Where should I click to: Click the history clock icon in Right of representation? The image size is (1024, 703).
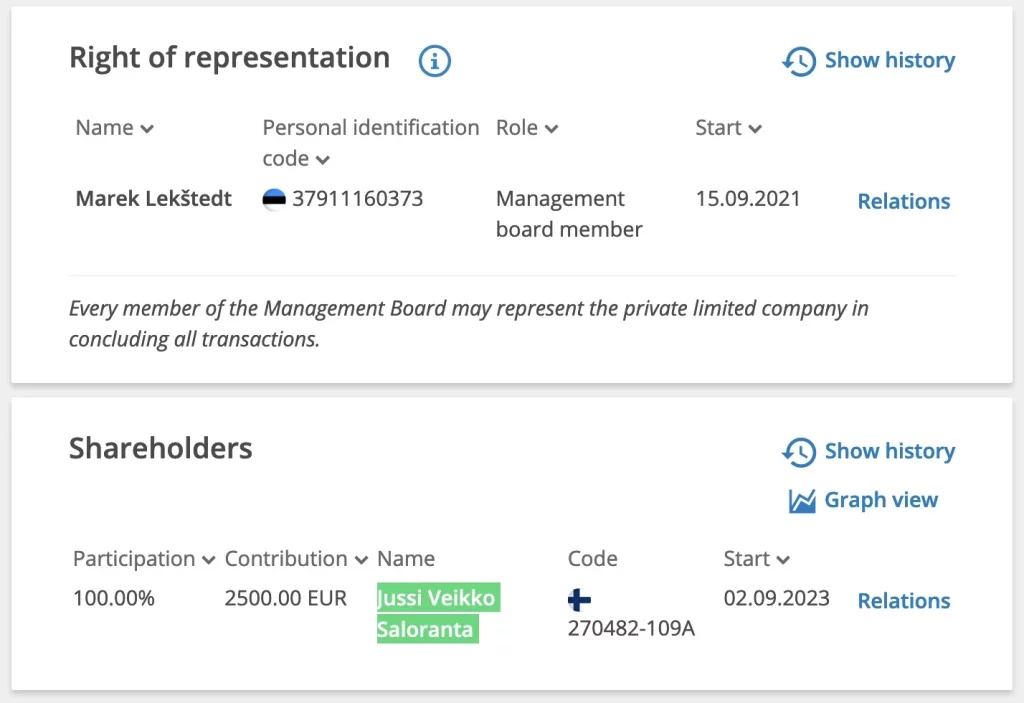pyautogui.click(x=798, y=61)
